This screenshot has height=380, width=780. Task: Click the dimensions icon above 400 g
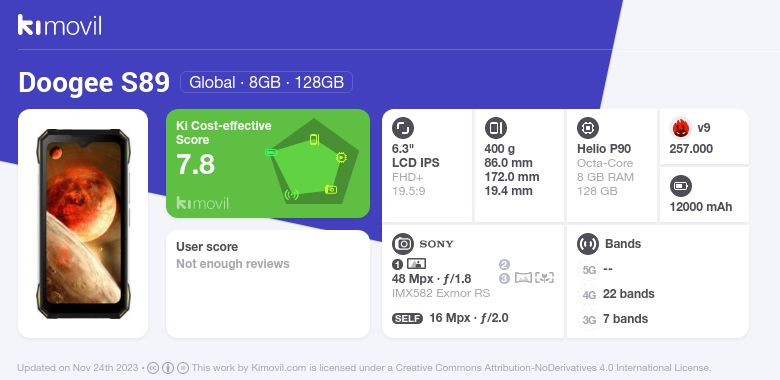pos(495,128)
